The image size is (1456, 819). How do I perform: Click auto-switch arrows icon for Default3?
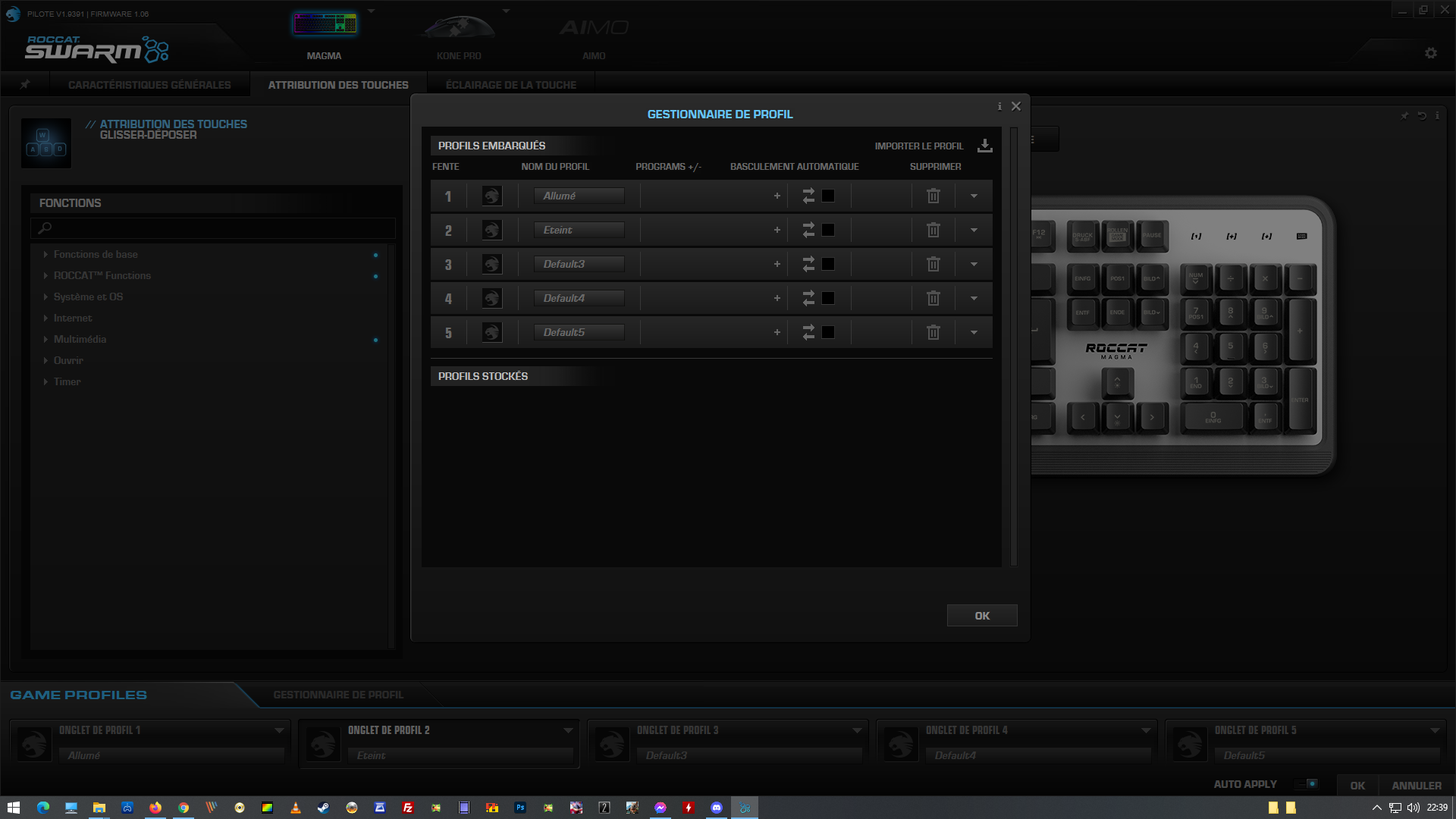pyautogui.click(x=808, y=264)
